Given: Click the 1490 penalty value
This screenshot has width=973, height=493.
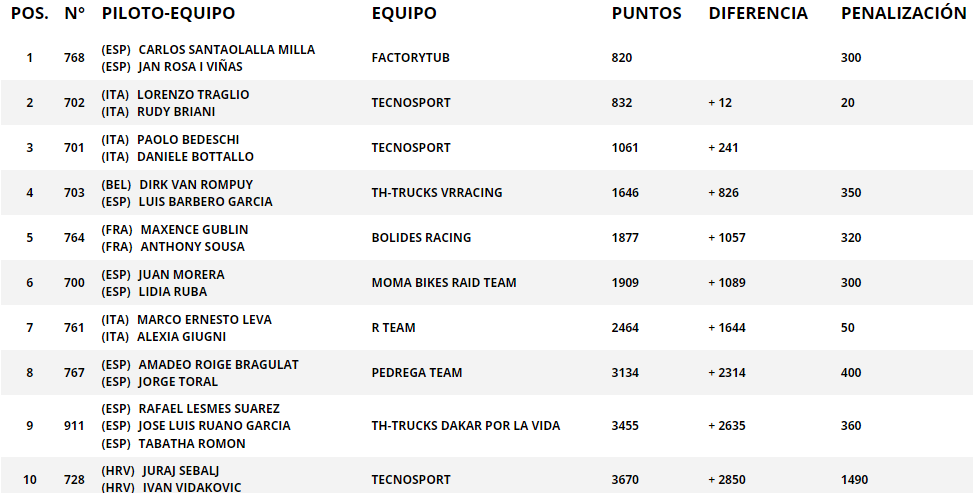Looking at the screenshot, I should 854,480.
